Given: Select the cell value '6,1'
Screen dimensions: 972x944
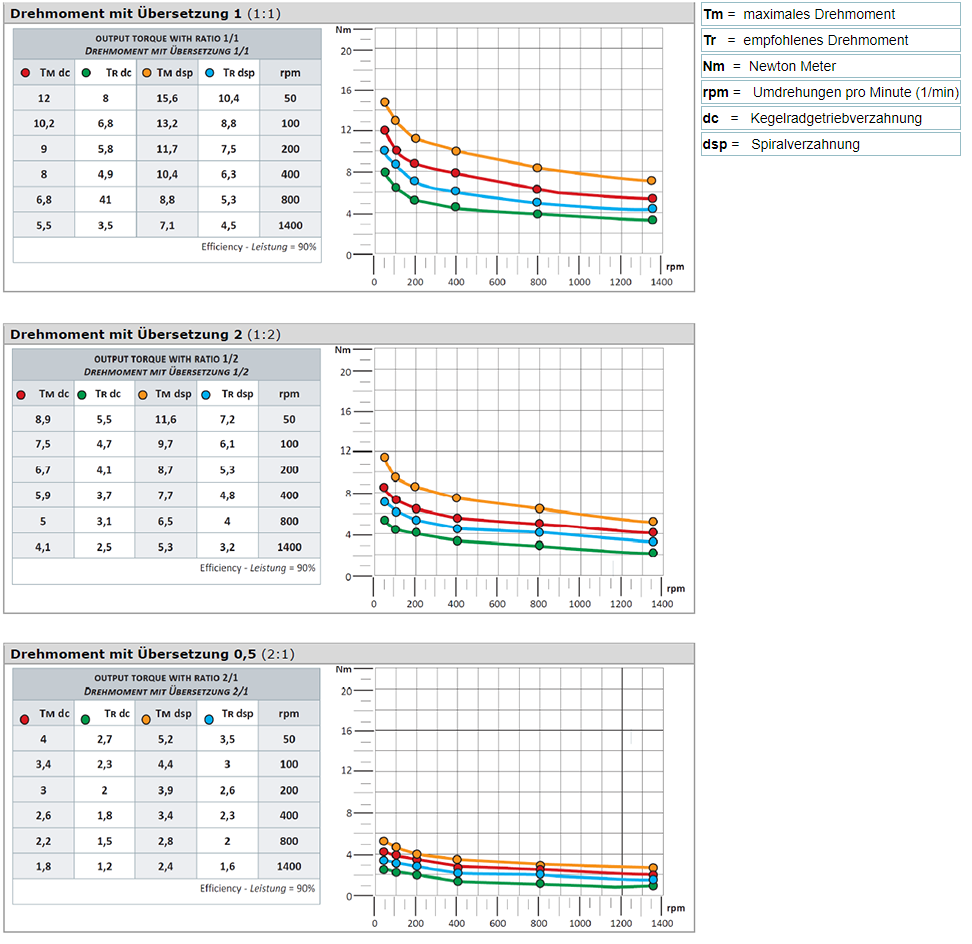Looking at the screenshot, I should pos(227,444).
